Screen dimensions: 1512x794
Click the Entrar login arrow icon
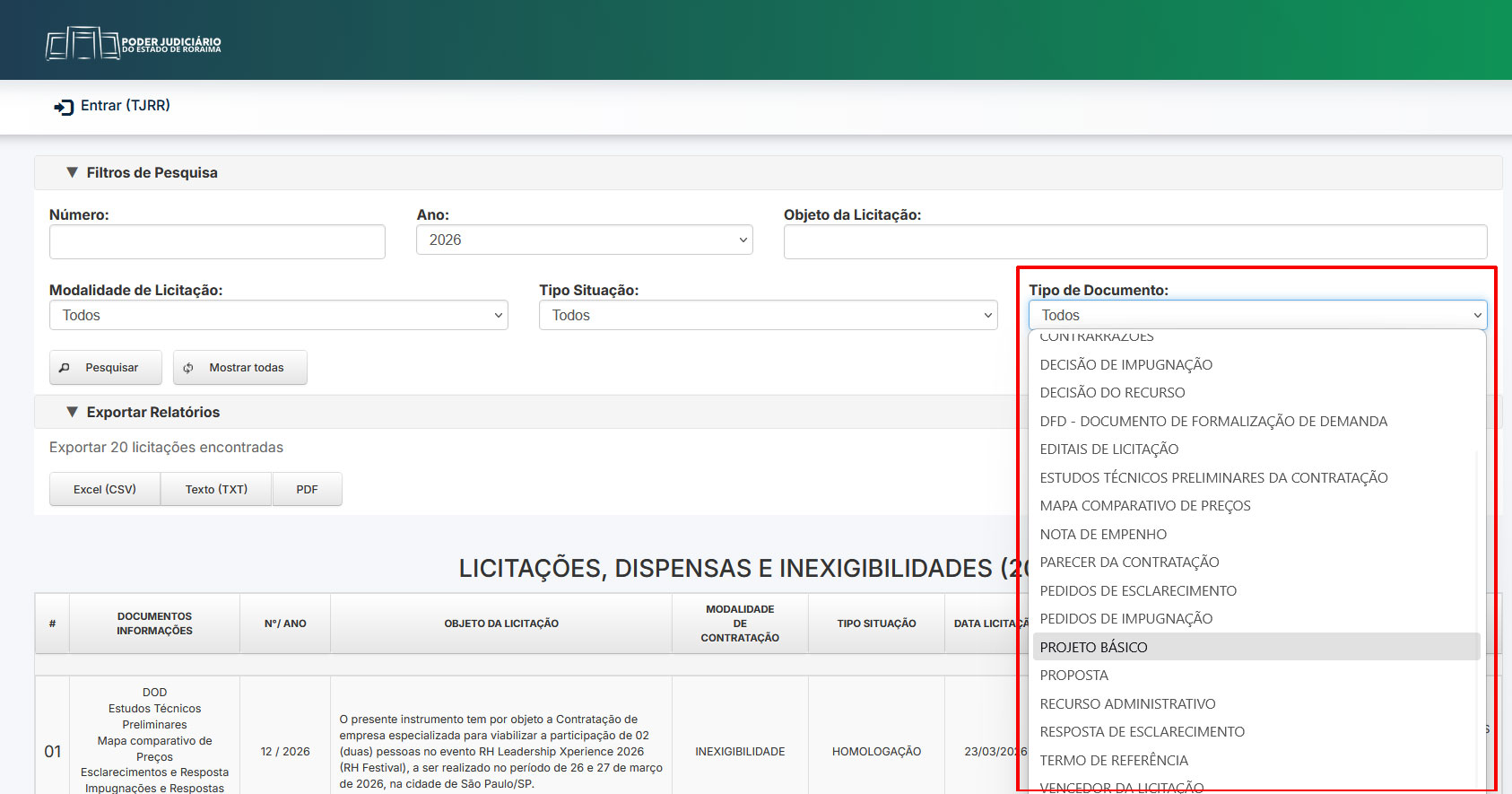(x=64, y=107)
